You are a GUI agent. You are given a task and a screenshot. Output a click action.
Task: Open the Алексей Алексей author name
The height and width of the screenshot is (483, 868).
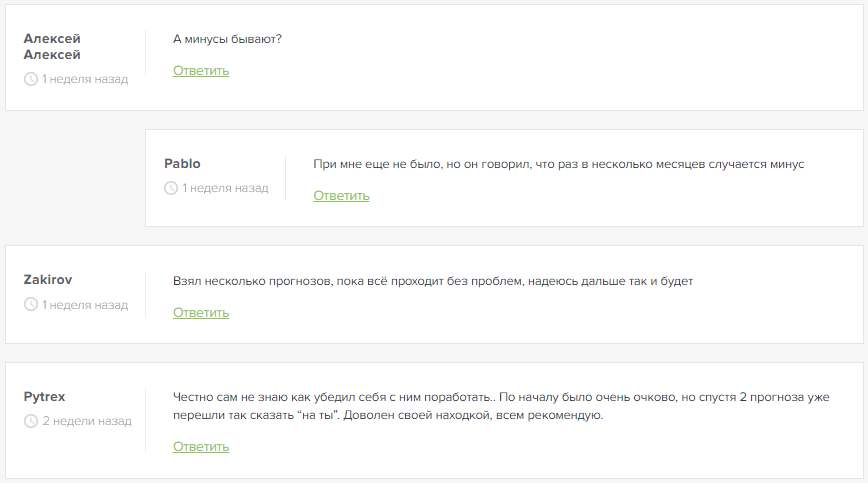[52, 46]
